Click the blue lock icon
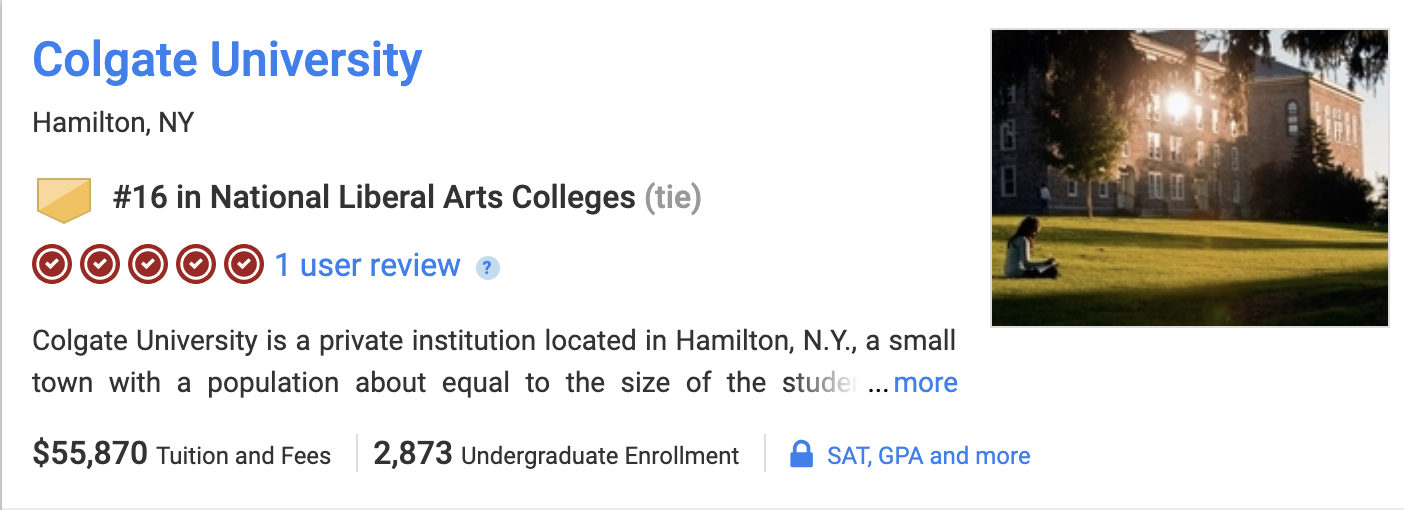The image size is (1404, 510). [801, 455]
